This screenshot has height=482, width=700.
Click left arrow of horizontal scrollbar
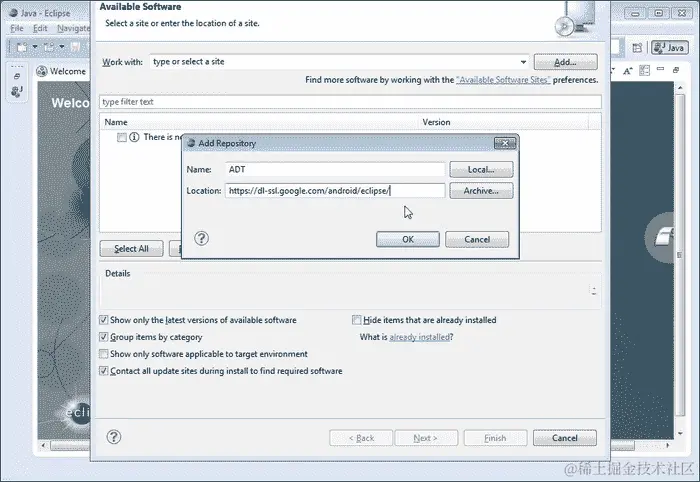coord(44,445)
